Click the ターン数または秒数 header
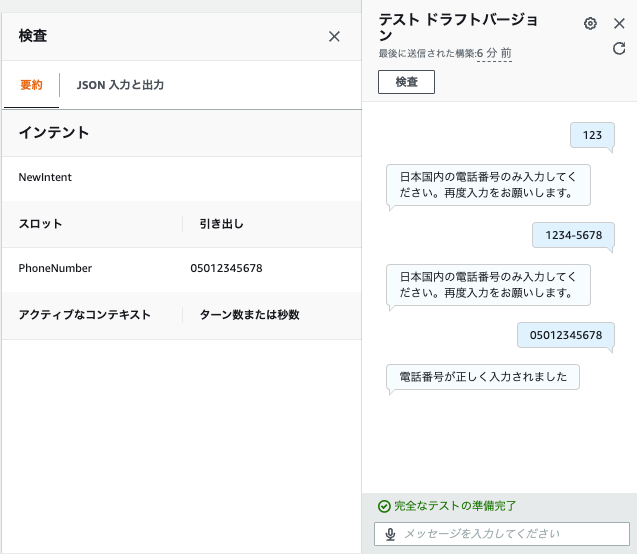The image size is (637, 556). (249, 315)
